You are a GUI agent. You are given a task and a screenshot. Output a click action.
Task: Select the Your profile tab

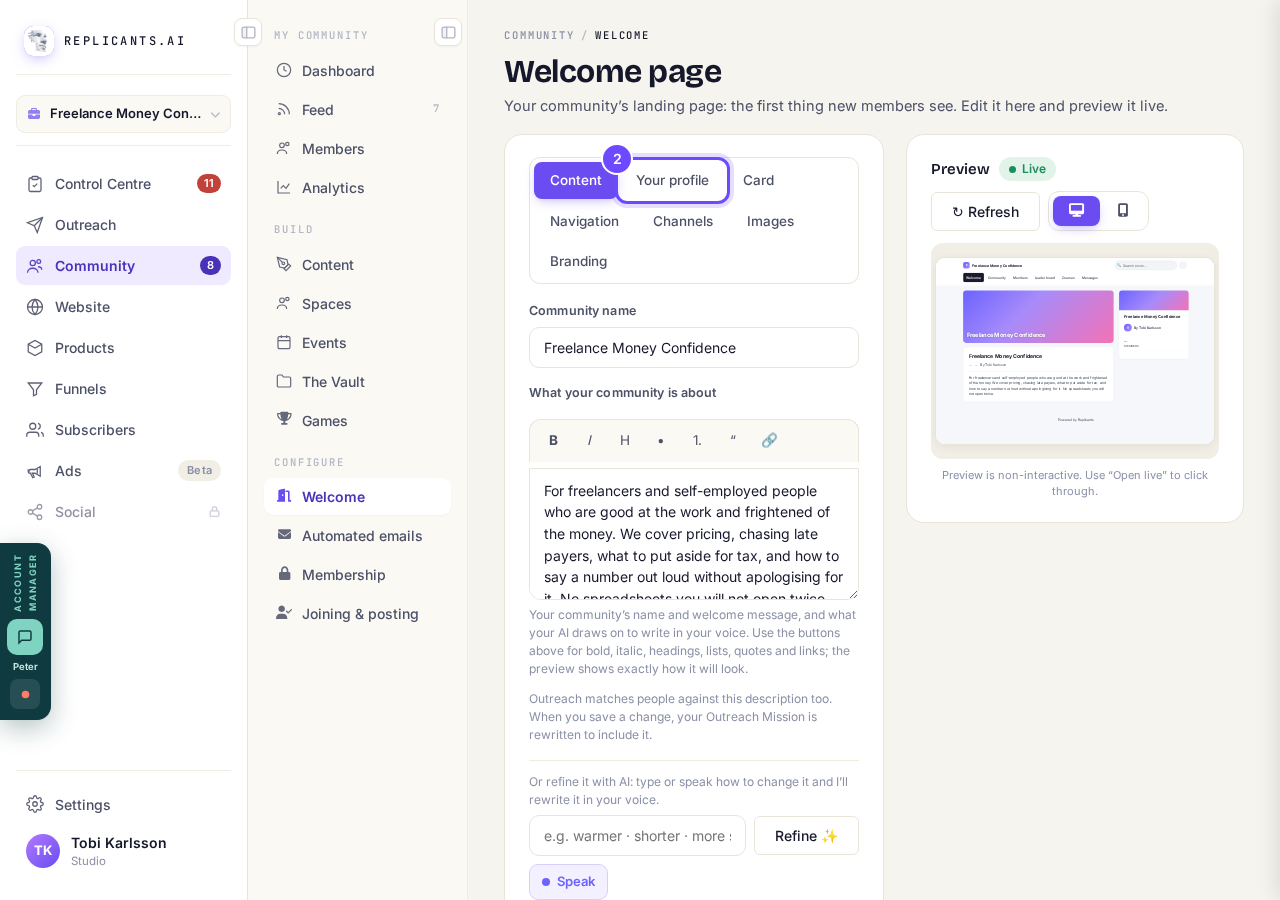(x=672, y=181)
